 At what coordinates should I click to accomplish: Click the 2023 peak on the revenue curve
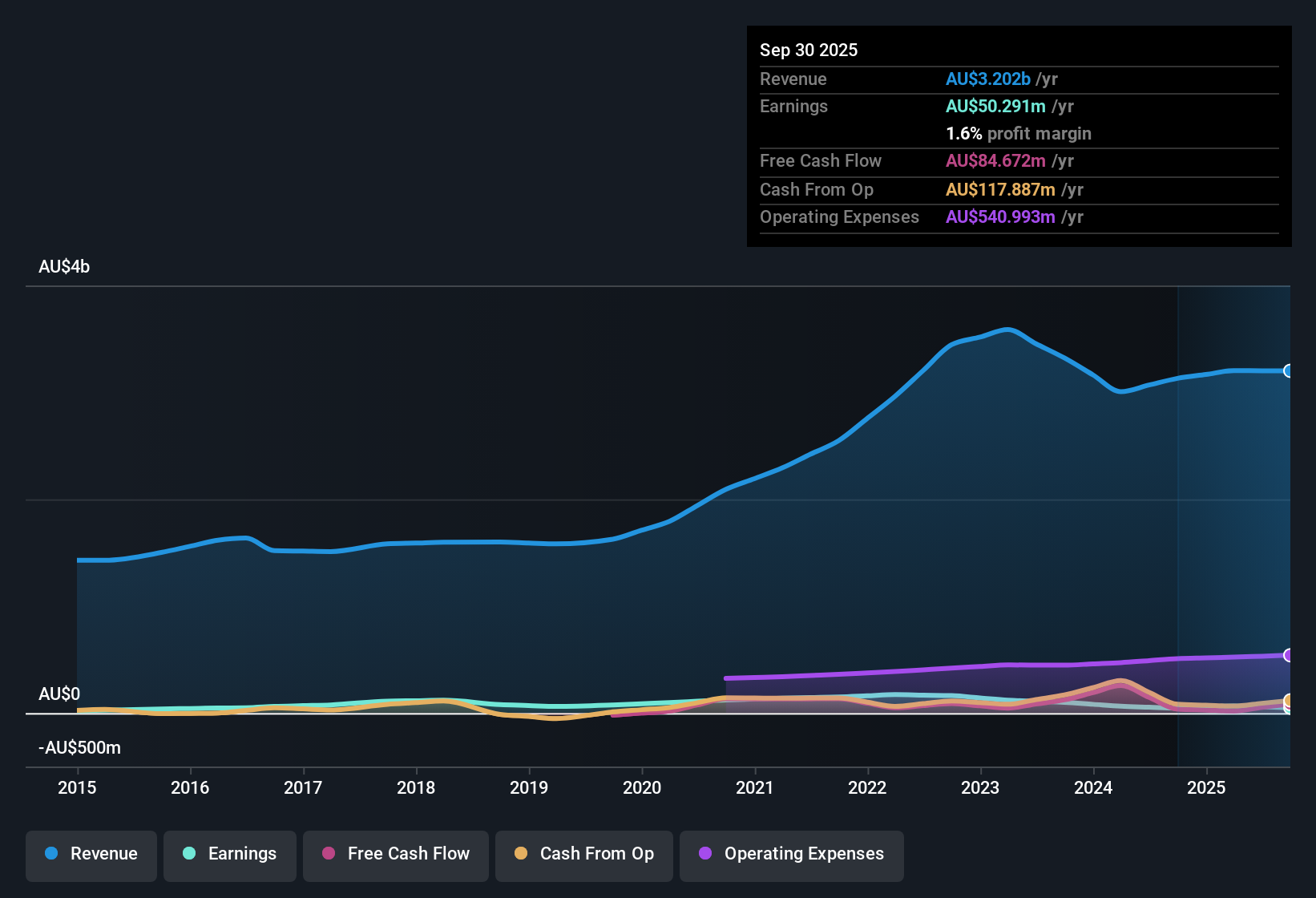1008,329
